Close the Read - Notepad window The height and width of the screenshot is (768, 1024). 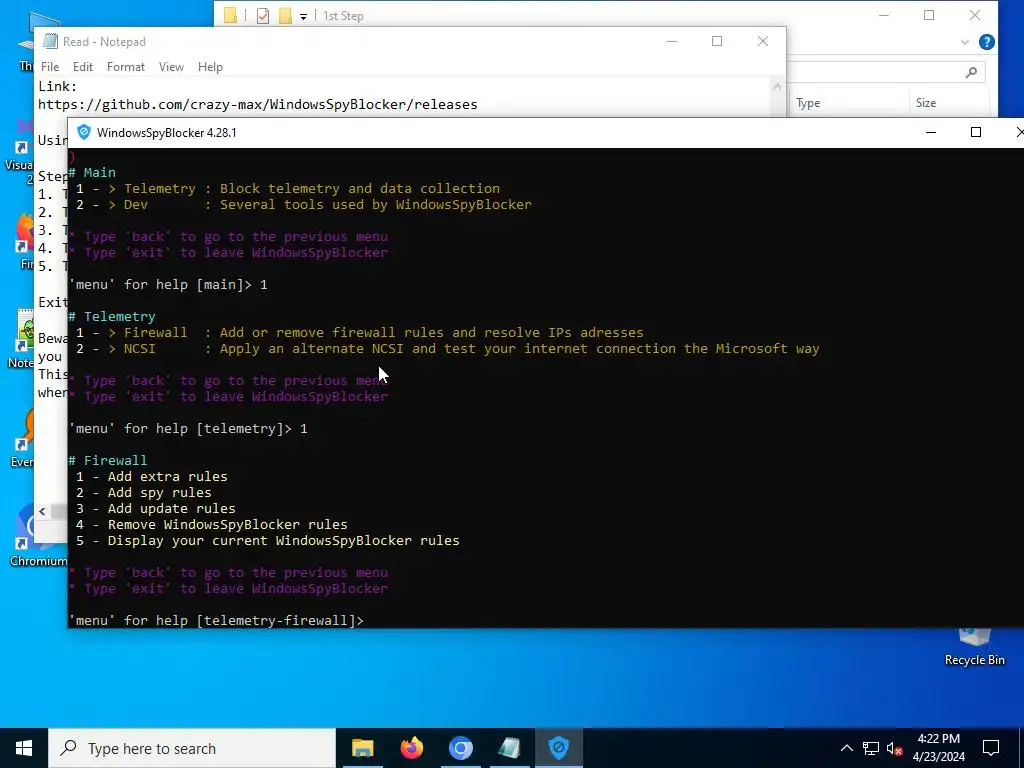[763, 41]
